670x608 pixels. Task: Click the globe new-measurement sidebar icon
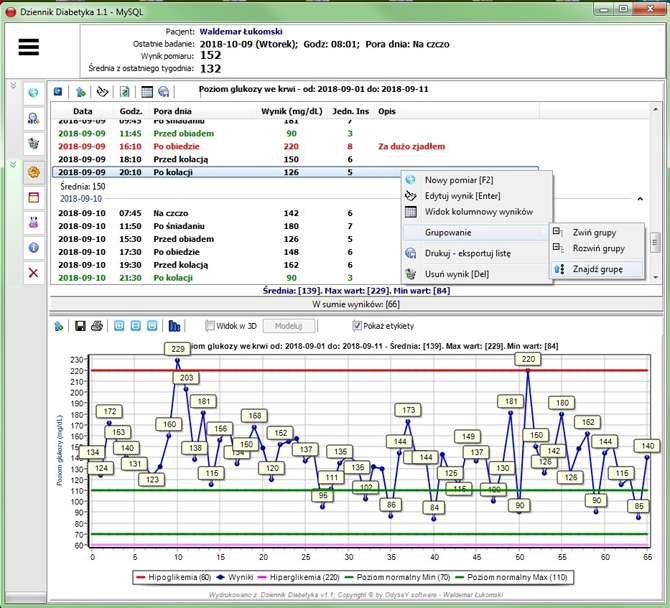pos(34,93)
